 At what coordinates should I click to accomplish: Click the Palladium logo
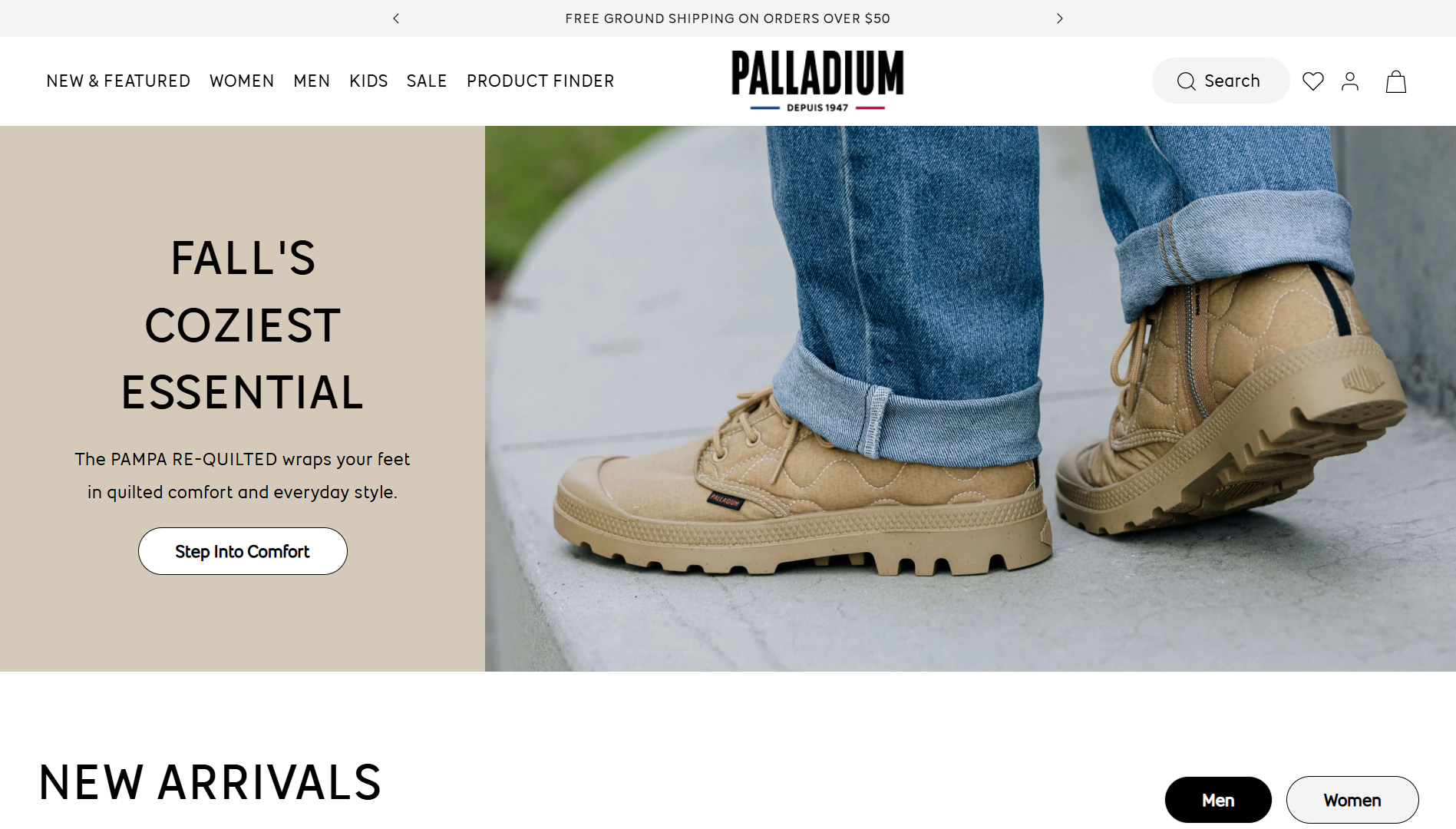coord(817,81)
